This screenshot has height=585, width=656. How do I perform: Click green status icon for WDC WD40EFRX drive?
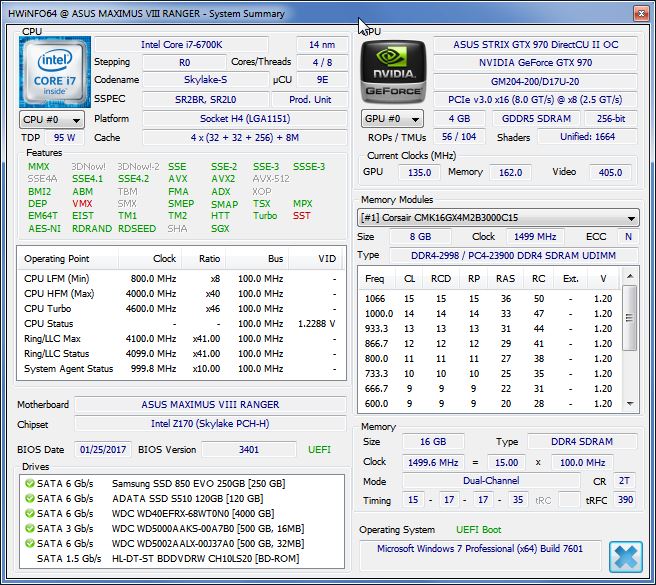point(30,513)
